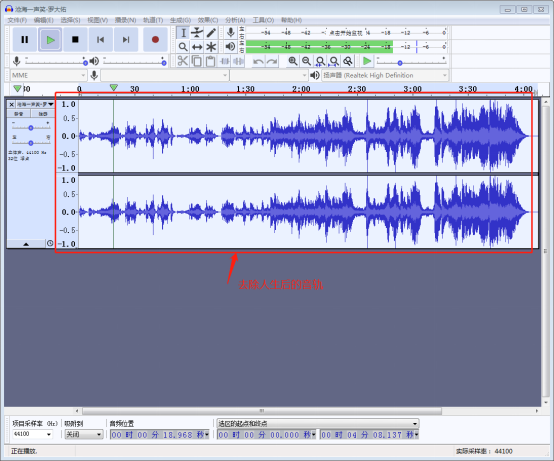Toggle the track Solo button
The width and height of the screenshot is (554, 461).
pyautogui.click(x=42, y=114)
